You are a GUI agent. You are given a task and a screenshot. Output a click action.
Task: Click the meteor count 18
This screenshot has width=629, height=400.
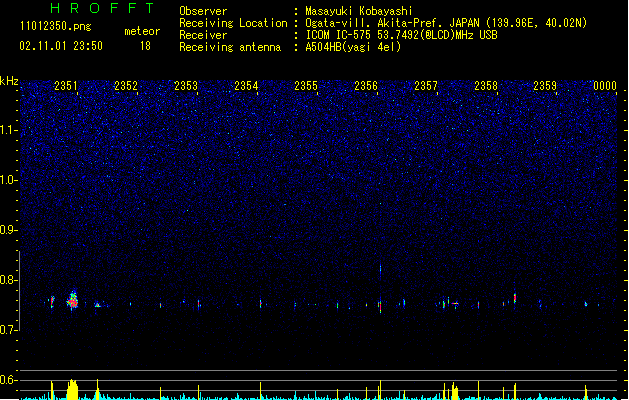click(x=145, y=46)
